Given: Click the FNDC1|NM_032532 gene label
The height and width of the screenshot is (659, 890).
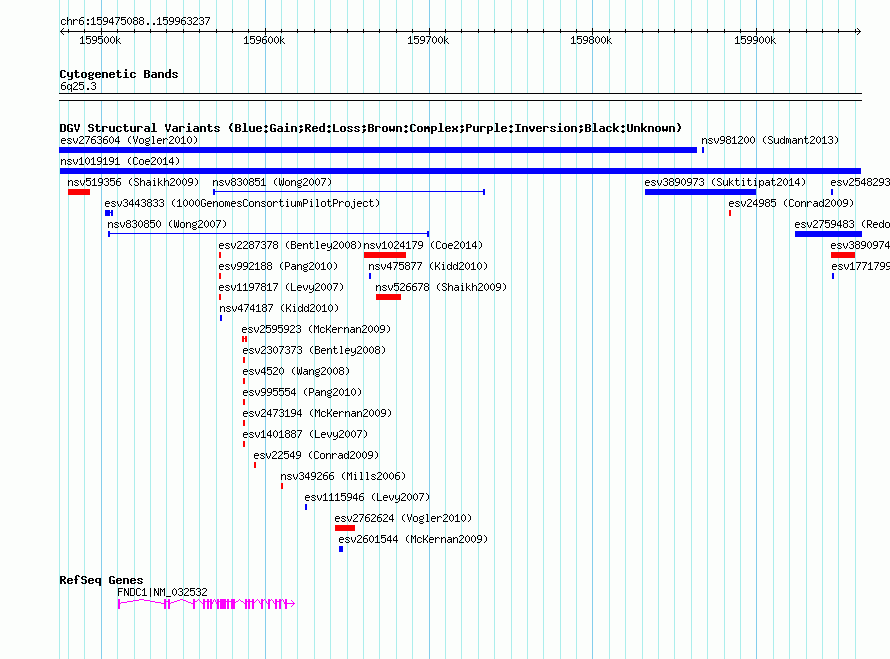Looking at the screenshot, I should [x=162, y=592].
